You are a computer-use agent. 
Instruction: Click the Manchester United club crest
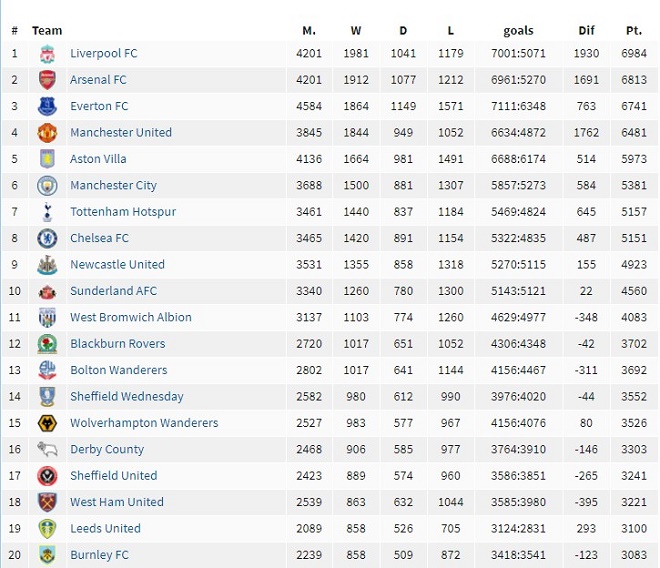pos(47,133)
